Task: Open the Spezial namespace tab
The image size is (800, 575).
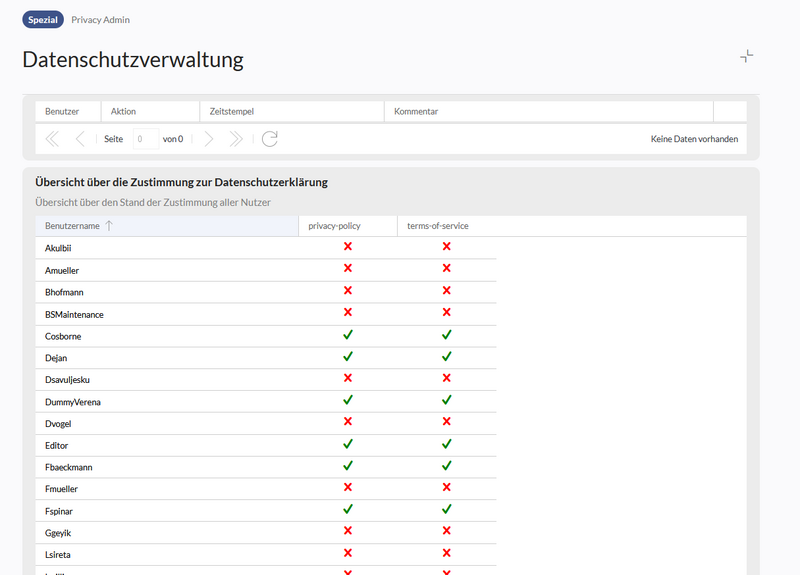Action: [x=43, y=20]
